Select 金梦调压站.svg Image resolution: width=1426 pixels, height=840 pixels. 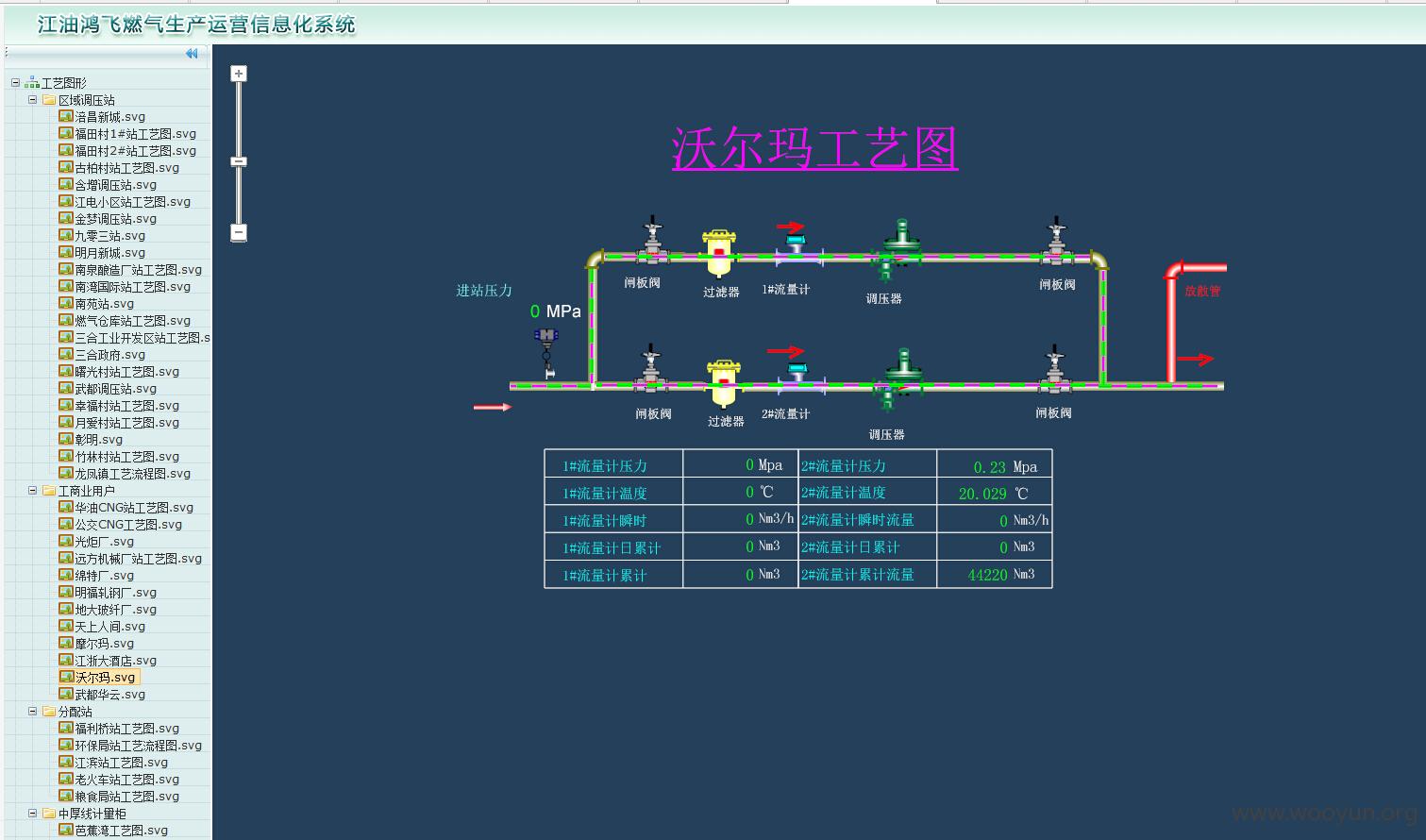coord(116,219)
